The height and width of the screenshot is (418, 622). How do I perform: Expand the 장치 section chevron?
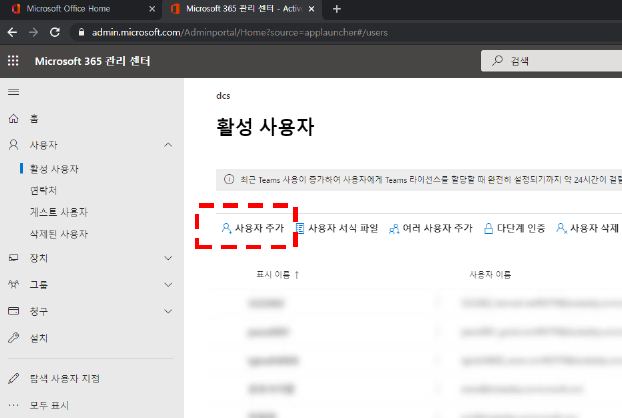click(168, 258)
